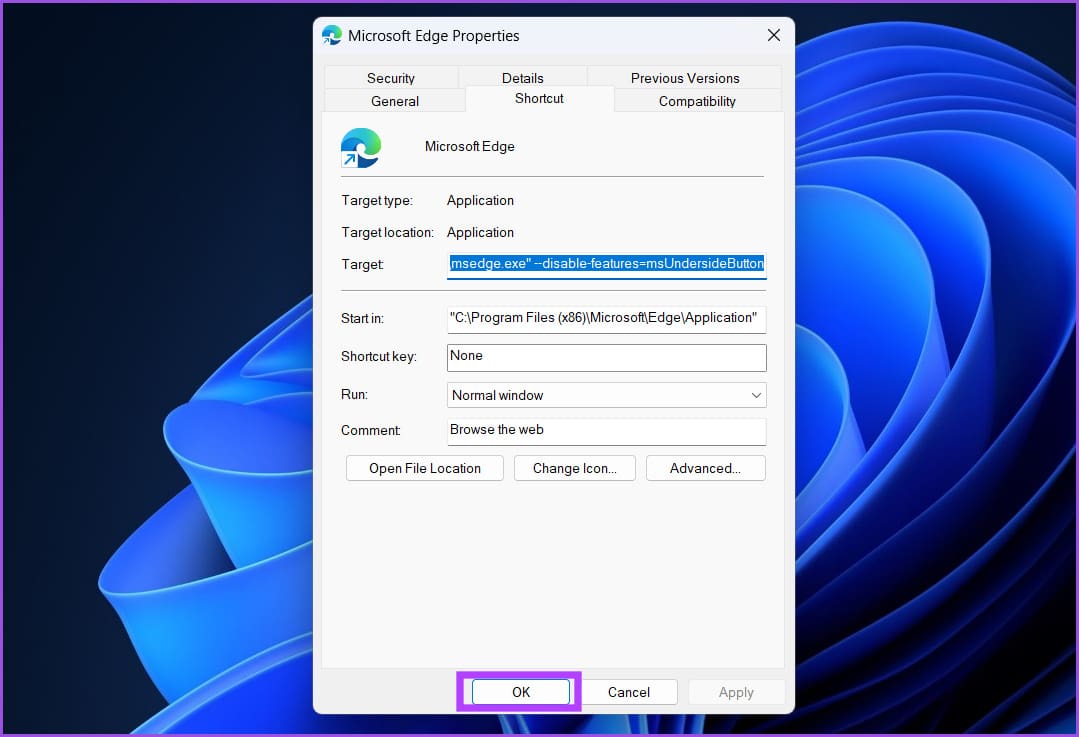This screenshot has width=1079, height=737.
Task: Click the Start in: label
Action: tap(362, 318)
